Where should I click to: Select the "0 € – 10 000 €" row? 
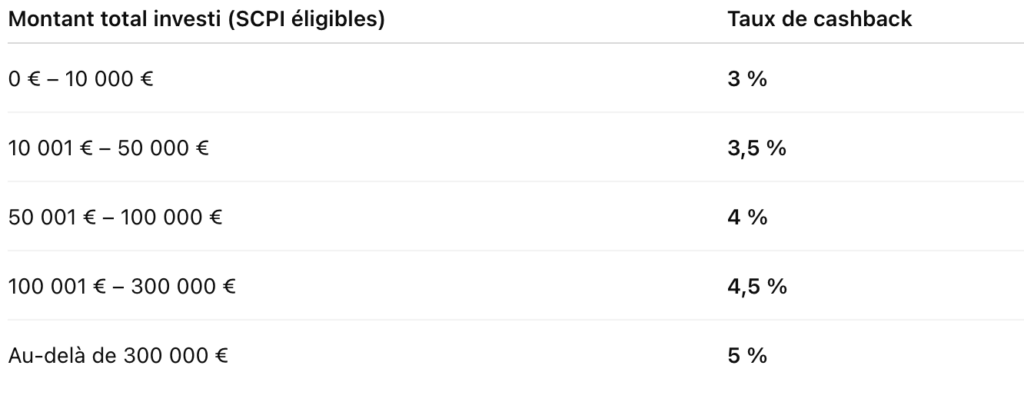pyautogui.click(x=80, y=79)
